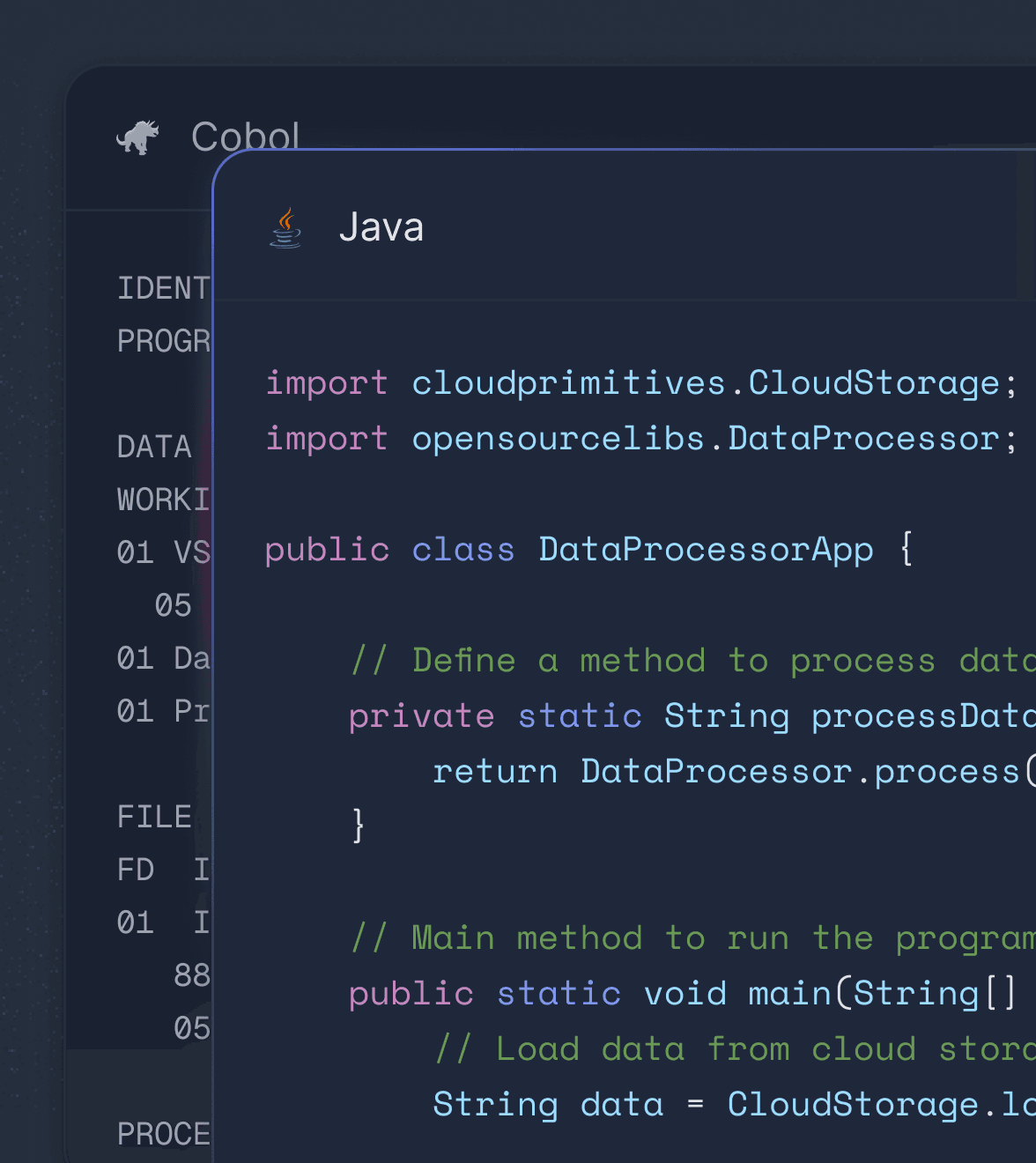Switch to the Cobol panel title
The height and width of the screenshot is (1163, 1036).
(x=245, y=134)
